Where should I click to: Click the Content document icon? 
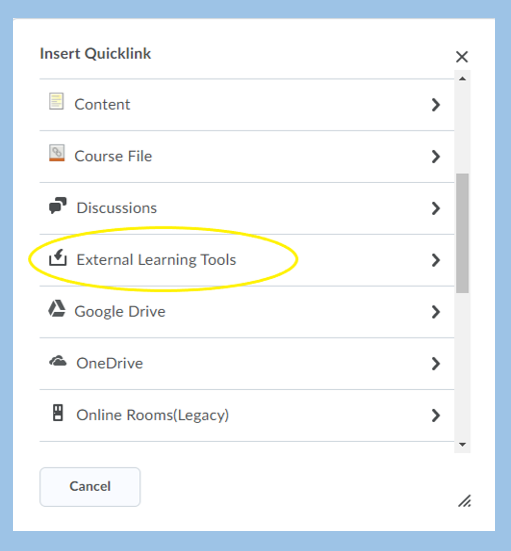coord(56,102)
